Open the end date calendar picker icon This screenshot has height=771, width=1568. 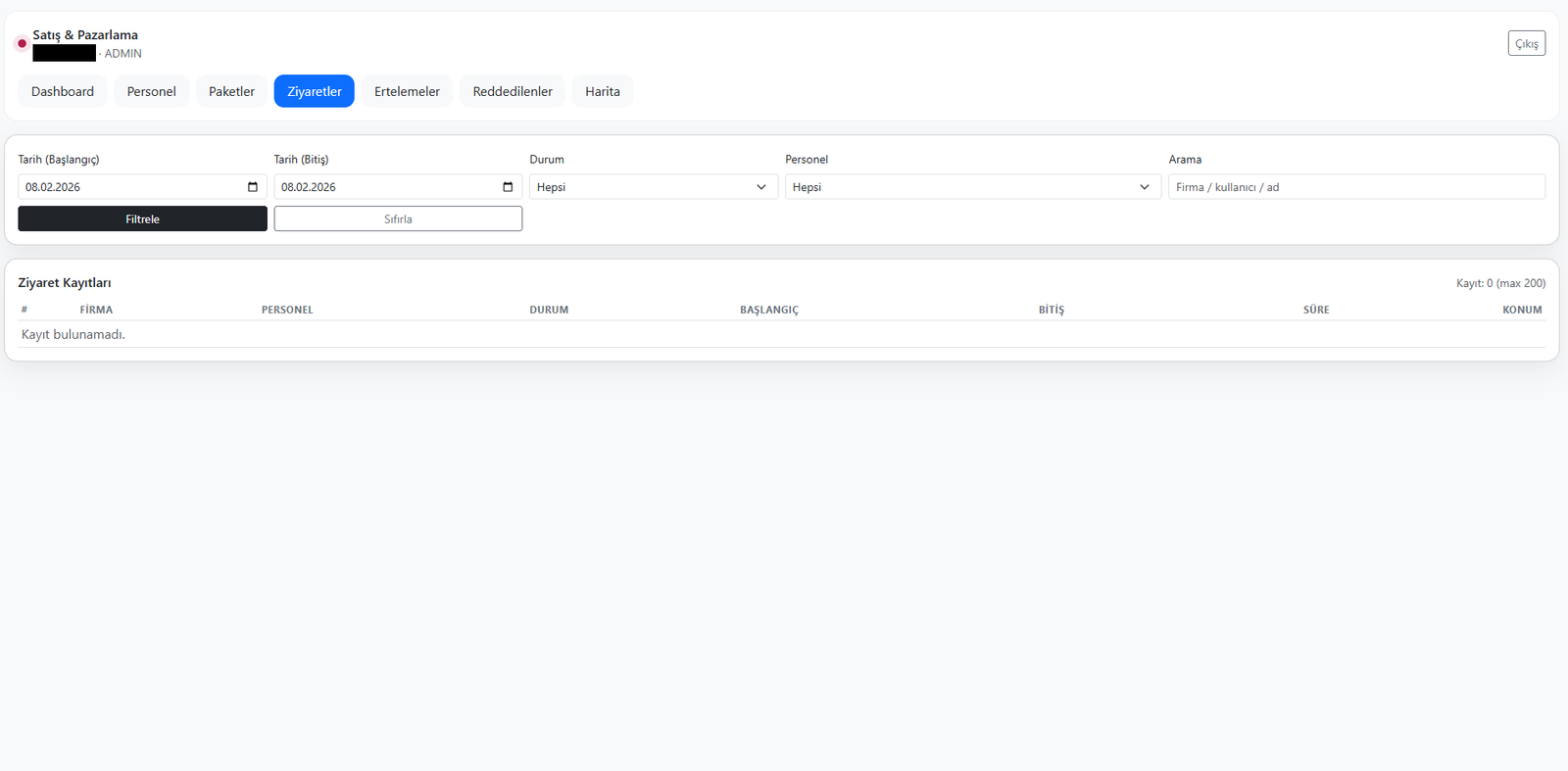tap(508, 187)
